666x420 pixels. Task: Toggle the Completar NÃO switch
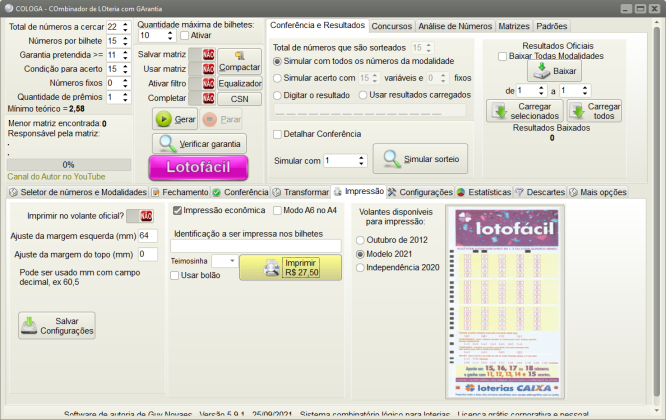(x=202, y=98)
